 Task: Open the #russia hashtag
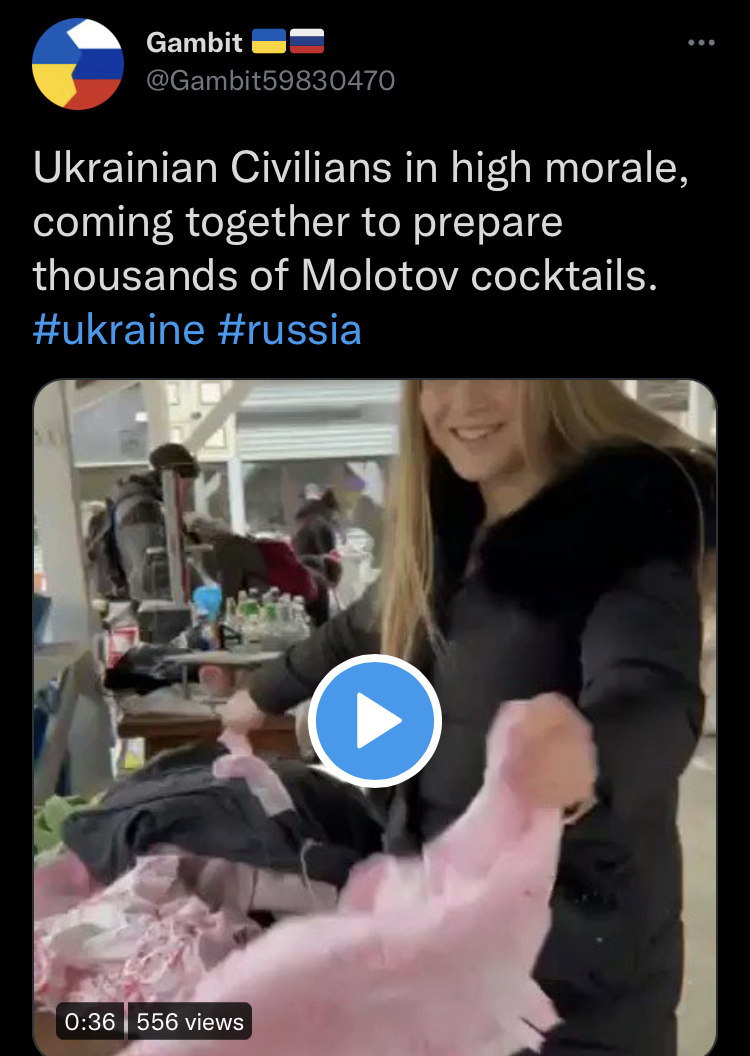pyautogui.click(x=289, y=330)
